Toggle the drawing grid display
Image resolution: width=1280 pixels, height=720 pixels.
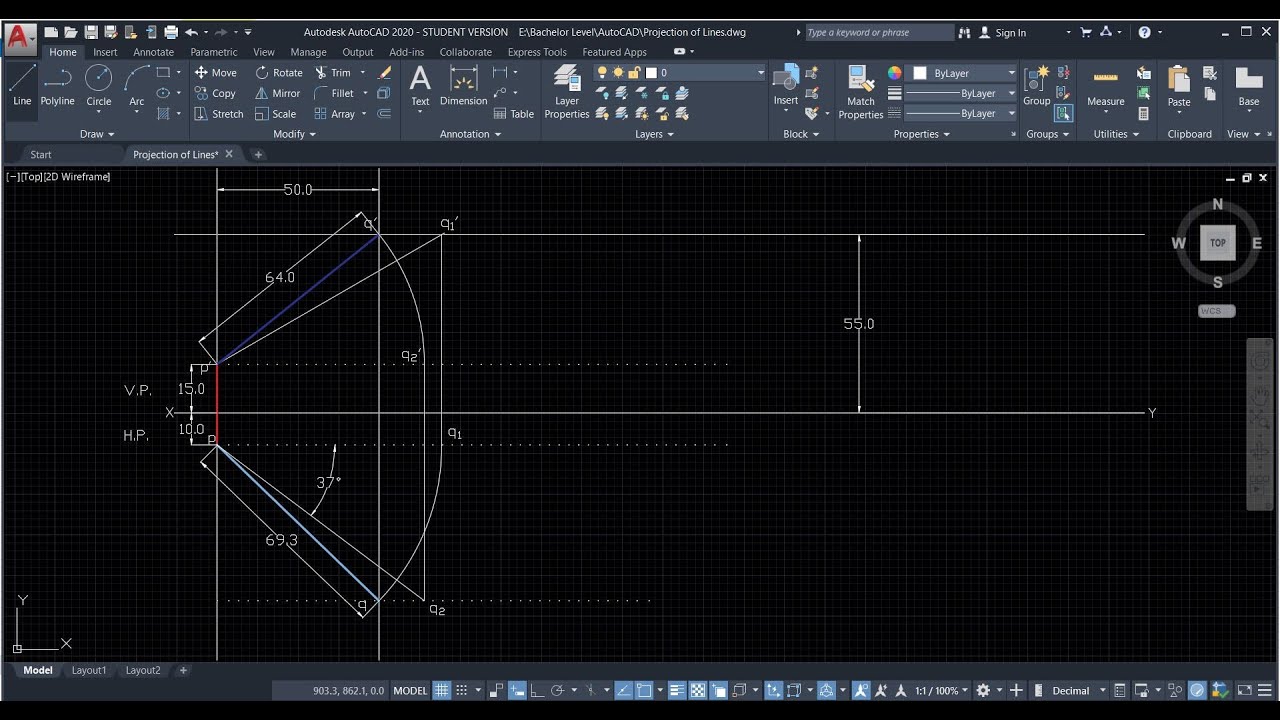tap(441, 690)
